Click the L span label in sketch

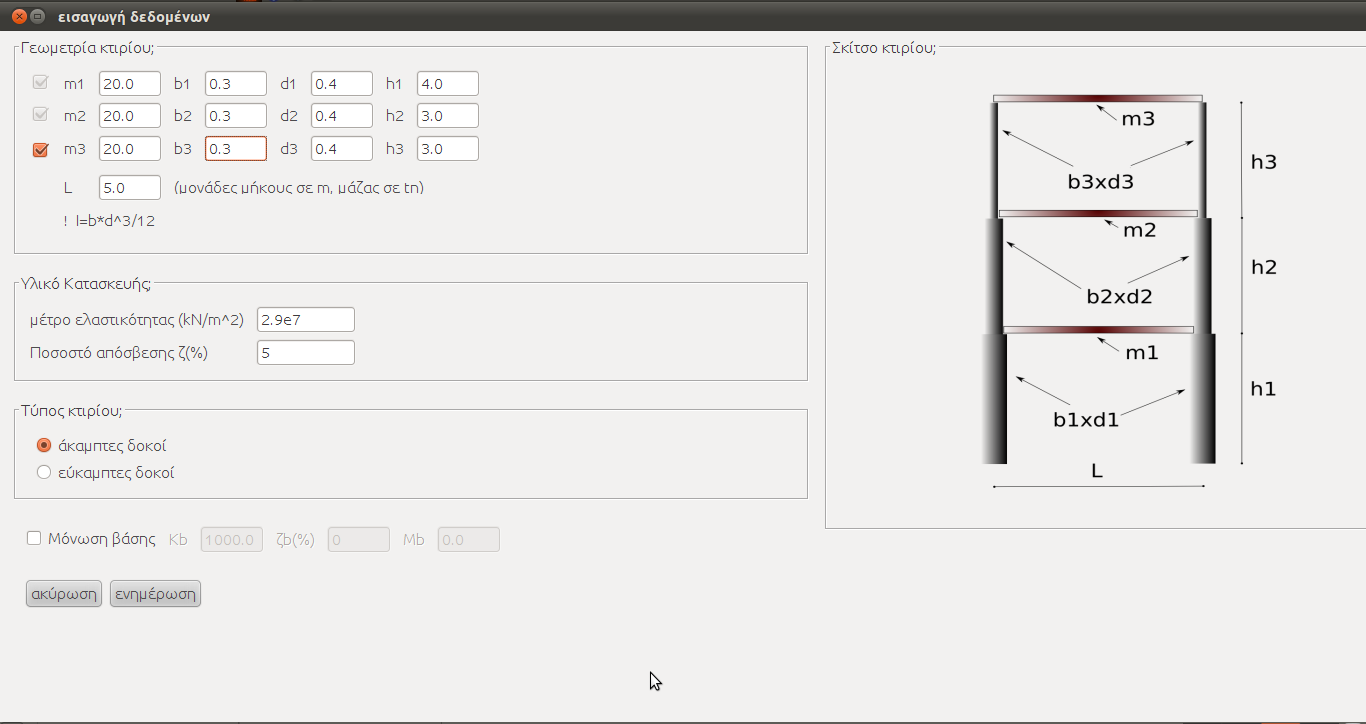tap(1097, 471)
